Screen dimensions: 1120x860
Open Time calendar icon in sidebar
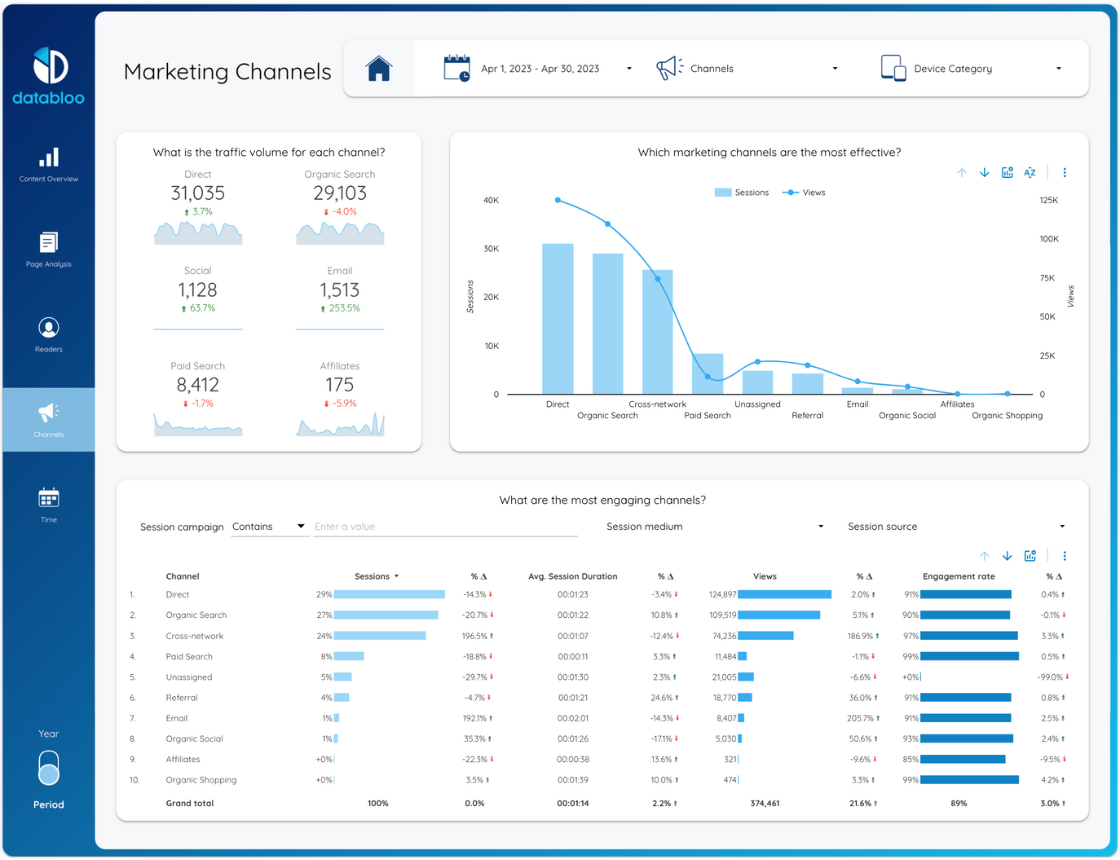[x=49, y=498]
